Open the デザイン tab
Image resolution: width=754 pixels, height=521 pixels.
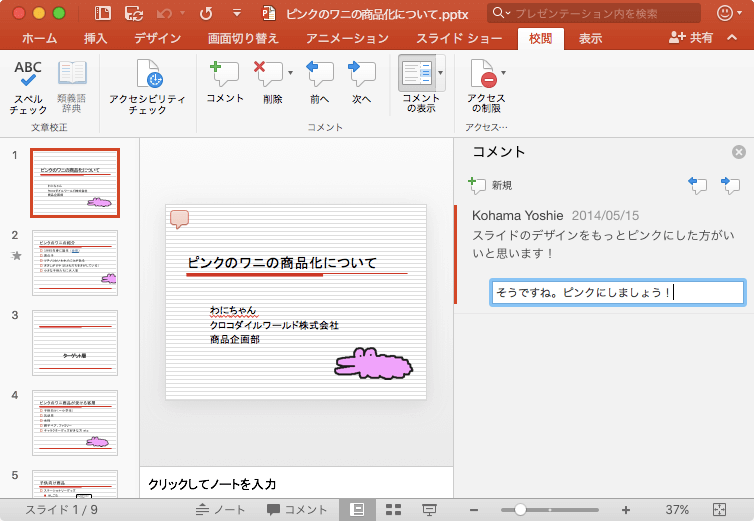157,38
